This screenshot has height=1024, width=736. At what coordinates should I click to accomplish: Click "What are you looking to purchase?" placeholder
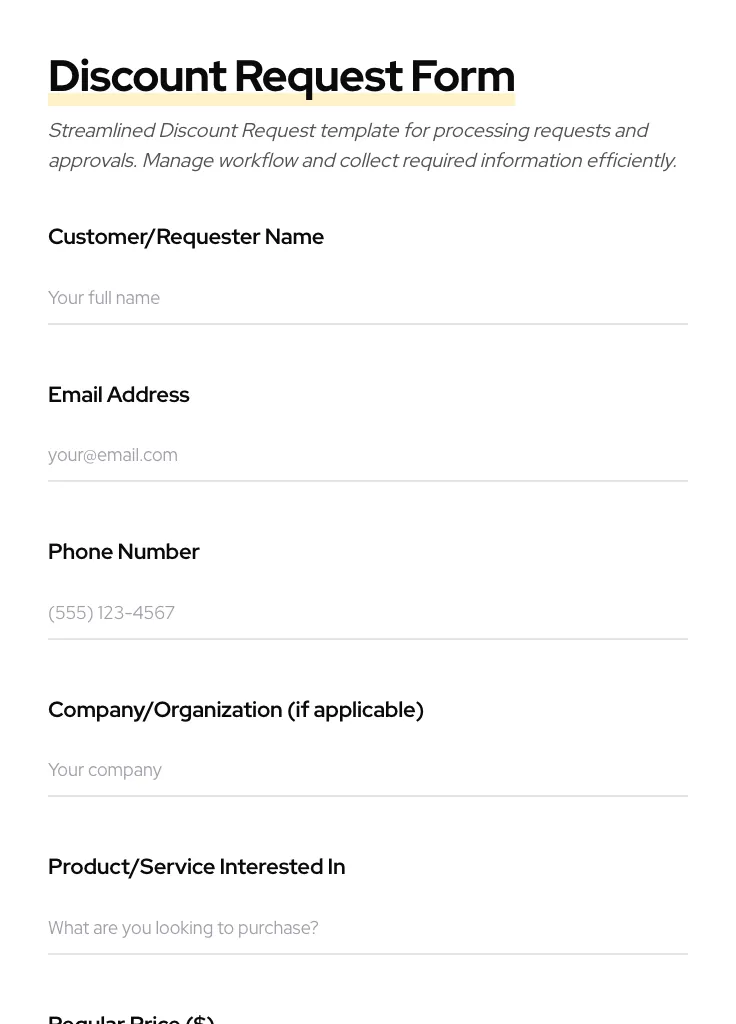pyautogui.click(x=183, y=928)
